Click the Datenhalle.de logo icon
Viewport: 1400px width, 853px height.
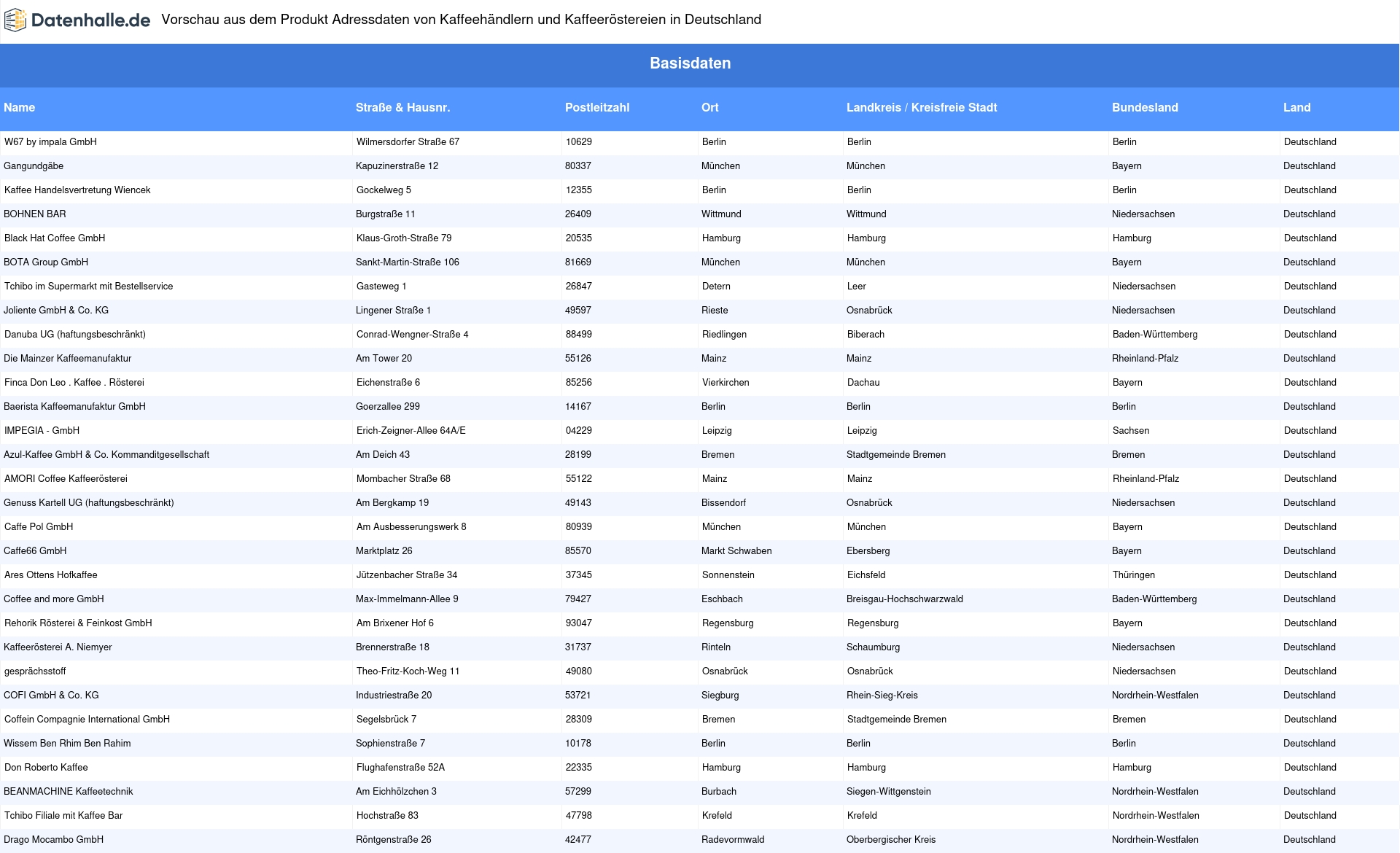15,20
